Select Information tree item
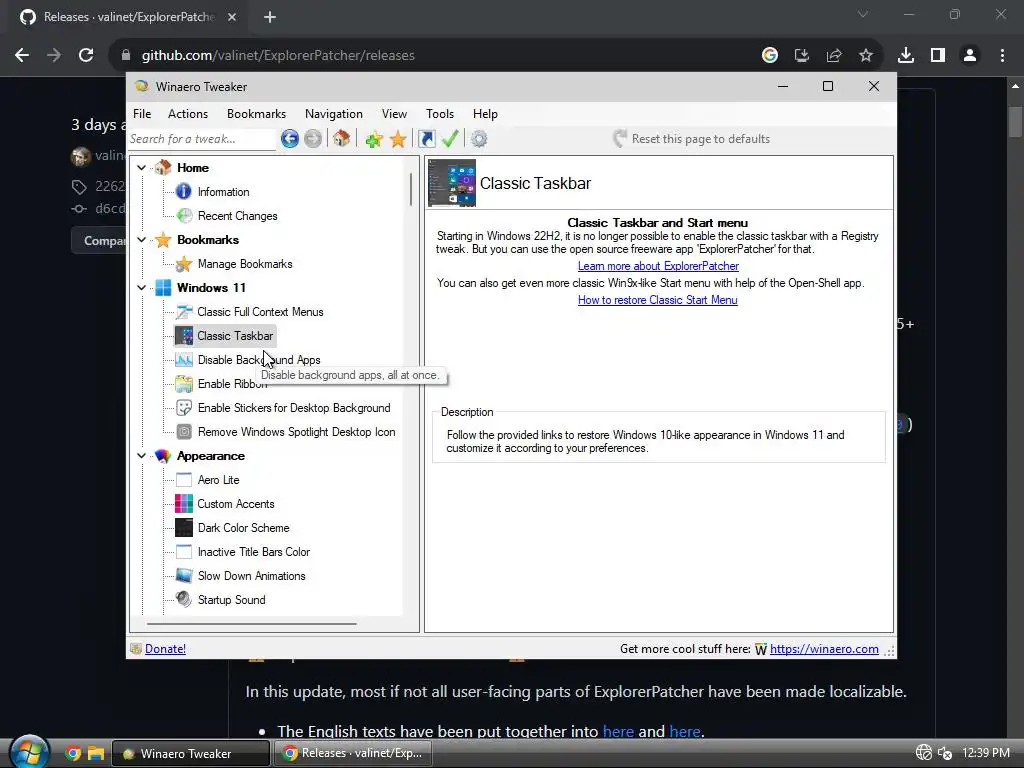 [223, 192]
